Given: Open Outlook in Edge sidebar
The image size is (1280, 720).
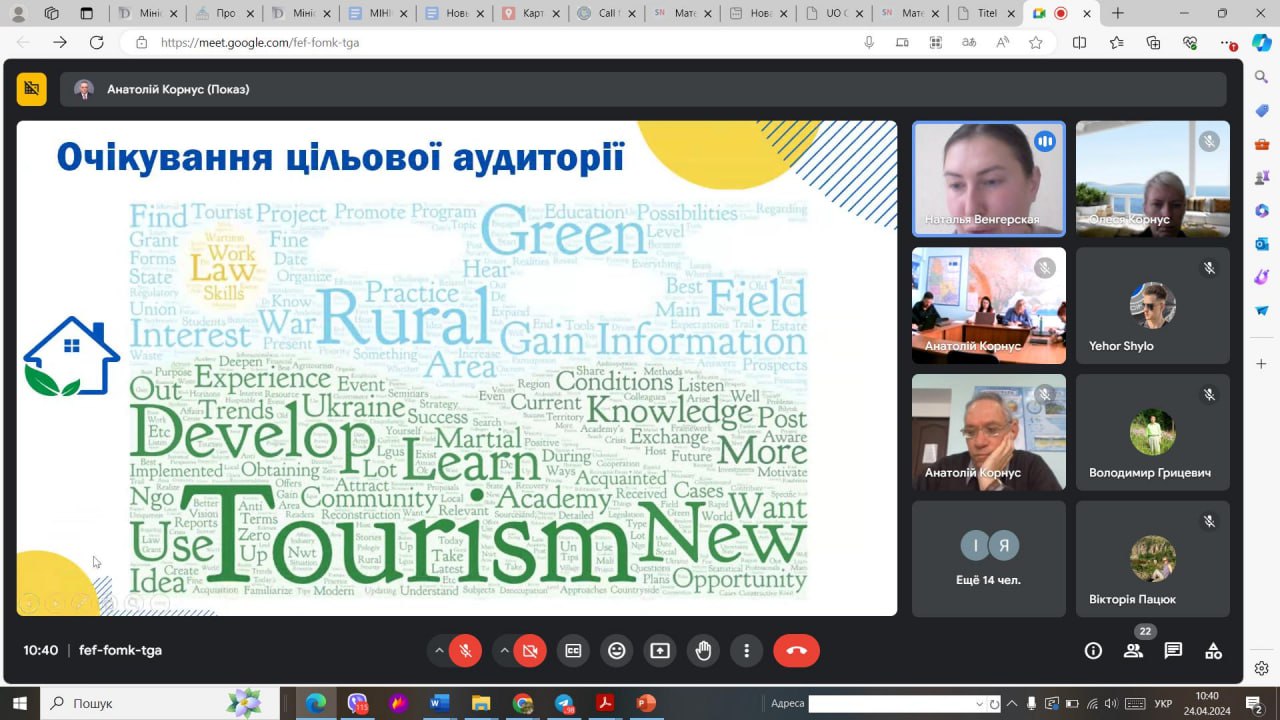Looking at the screenshot, I should [x=1262, y=243].
